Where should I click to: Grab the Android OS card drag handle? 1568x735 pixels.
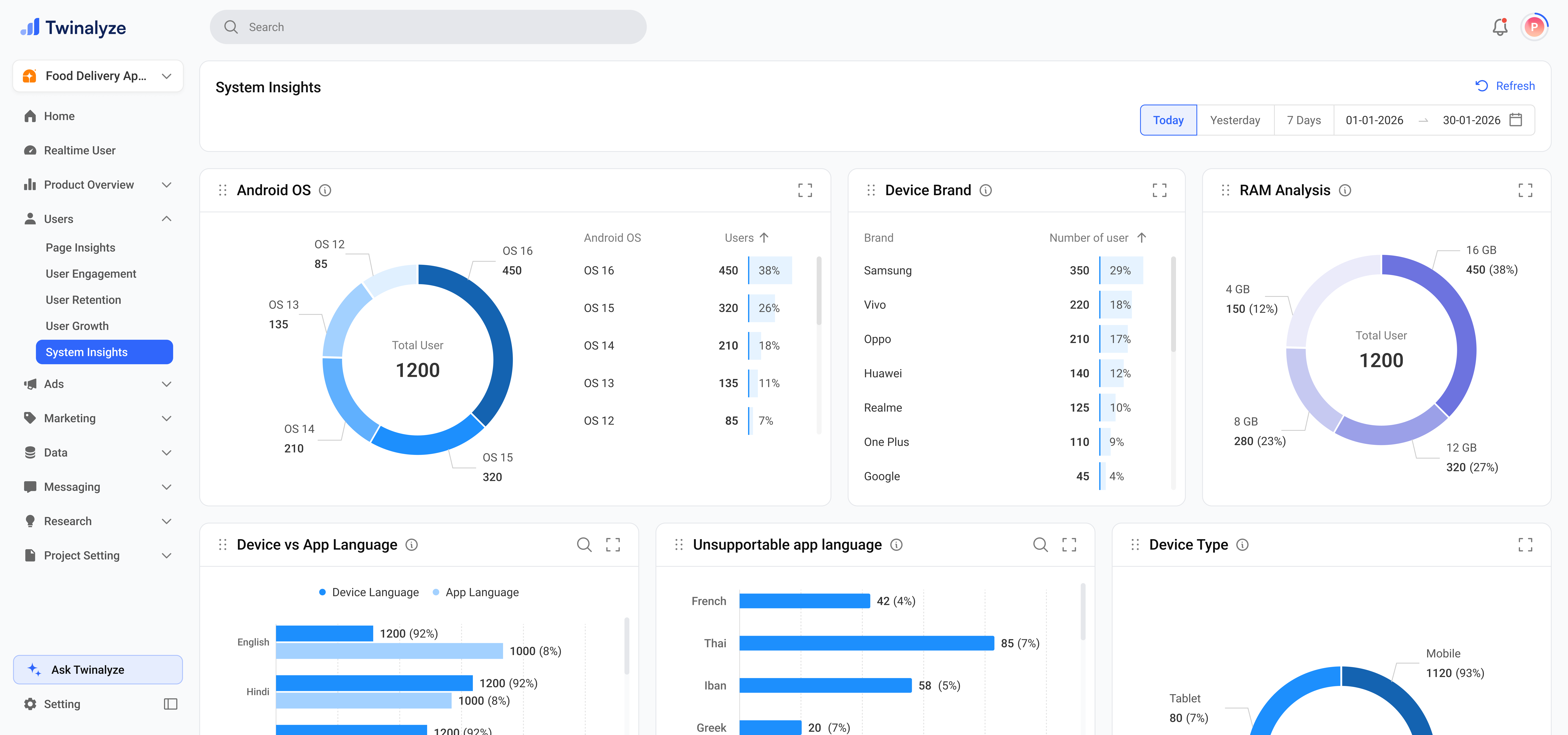(x=223, y=190)
